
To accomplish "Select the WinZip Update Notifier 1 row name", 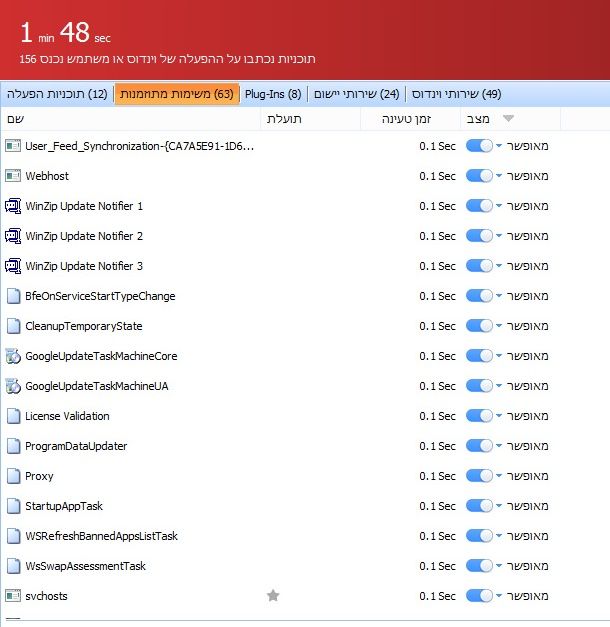I will pyautogui.click(x=84, y=206).
